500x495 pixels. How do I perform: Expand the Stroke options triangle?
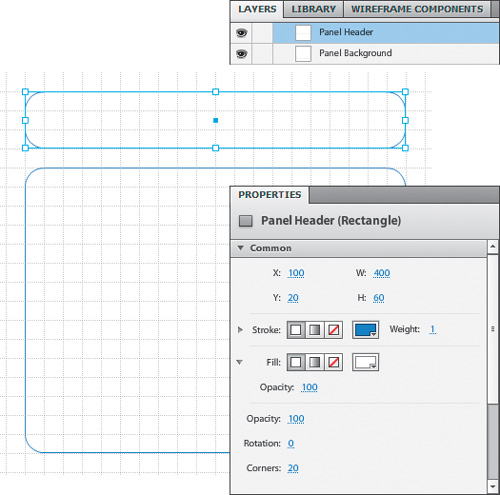pyautogui.click(x=240, y=330)
